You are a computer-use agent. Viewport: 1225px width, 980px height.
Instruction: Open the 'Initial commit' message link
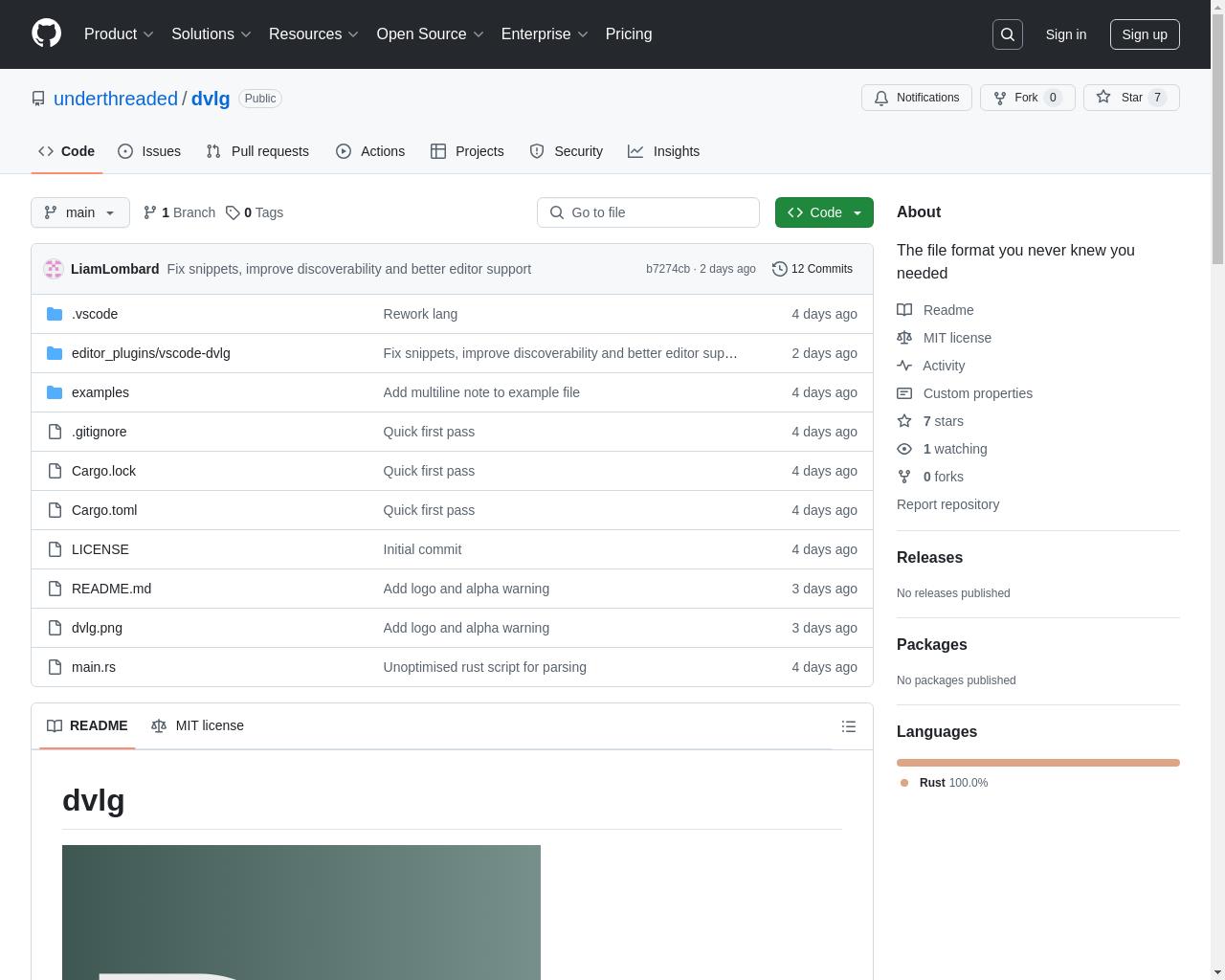tap(422, 549)
